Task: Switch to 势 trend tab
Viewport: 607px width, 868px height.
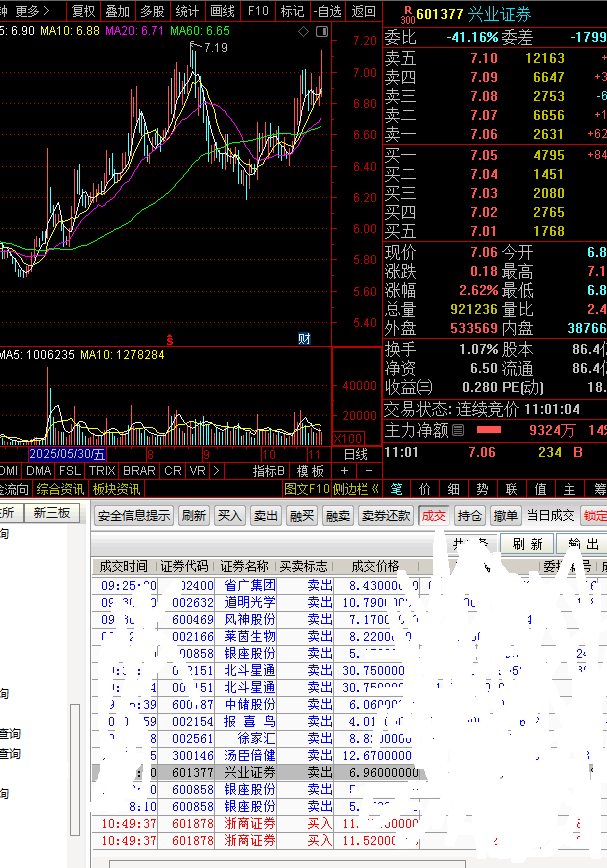Action: (483, 489)
